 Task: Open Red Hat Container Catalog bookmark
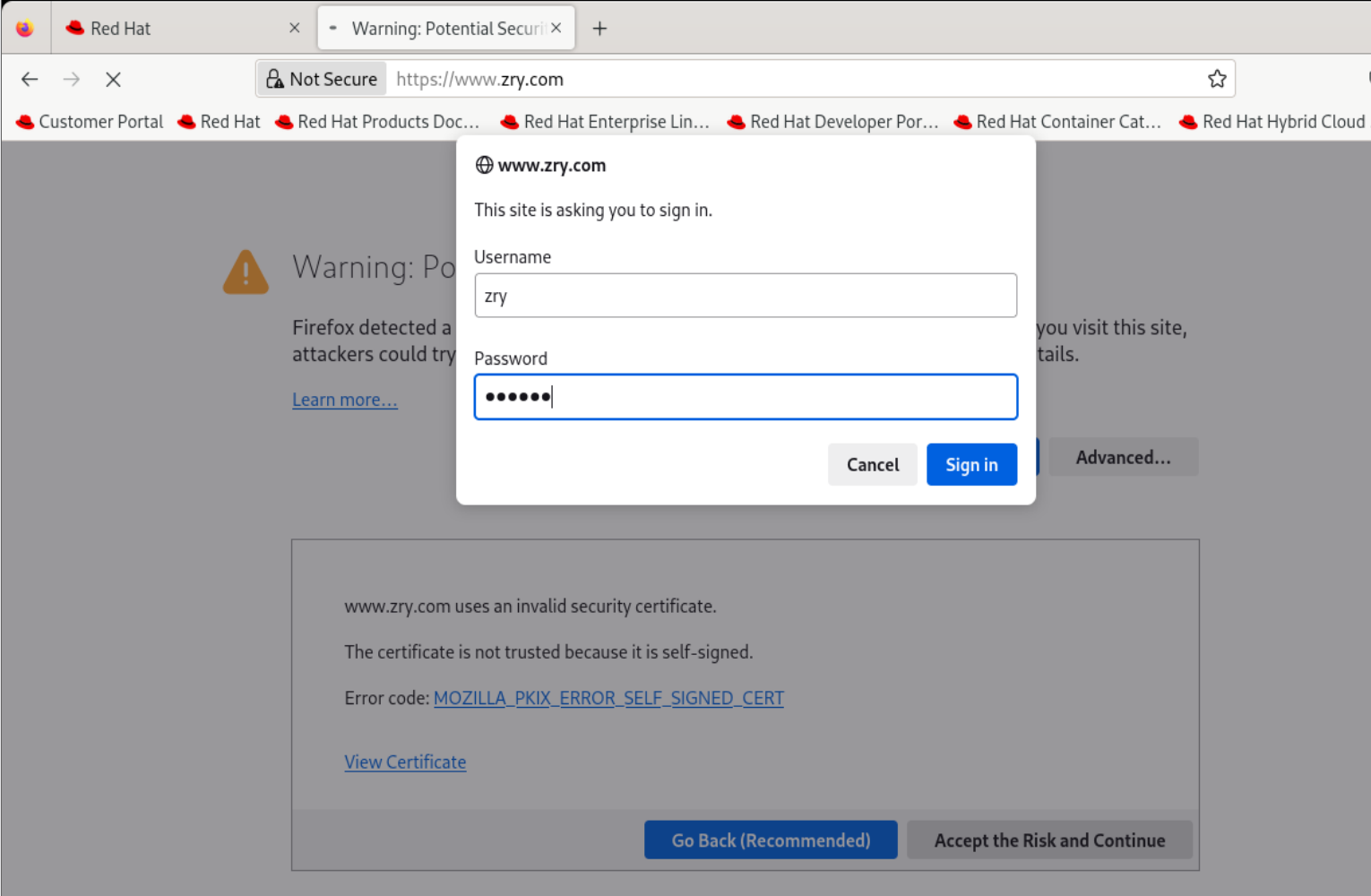coord(1059,122)
